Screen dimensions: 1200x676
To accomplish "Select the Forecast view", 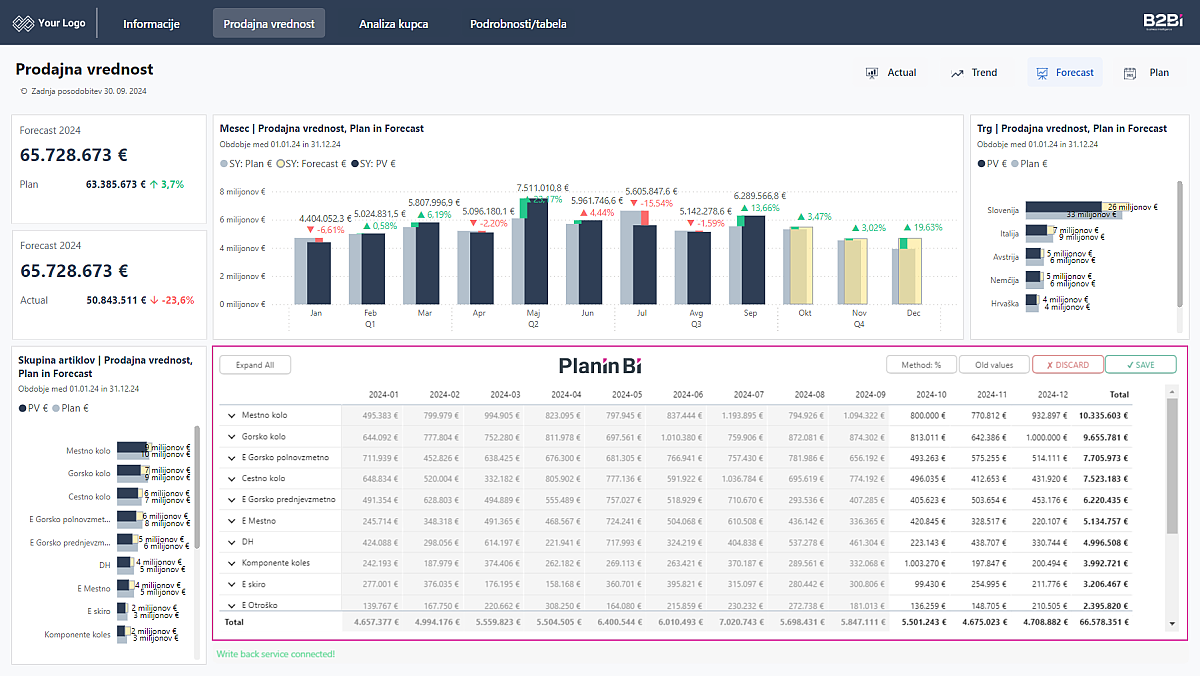I will click(1065, 73).
